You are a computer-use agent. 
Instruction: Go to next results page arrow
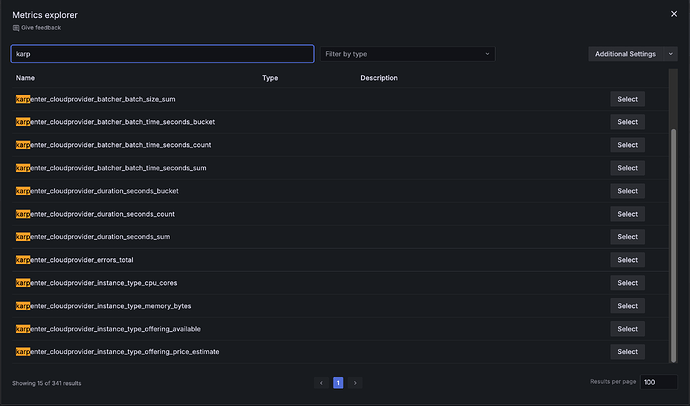point(355,383)
